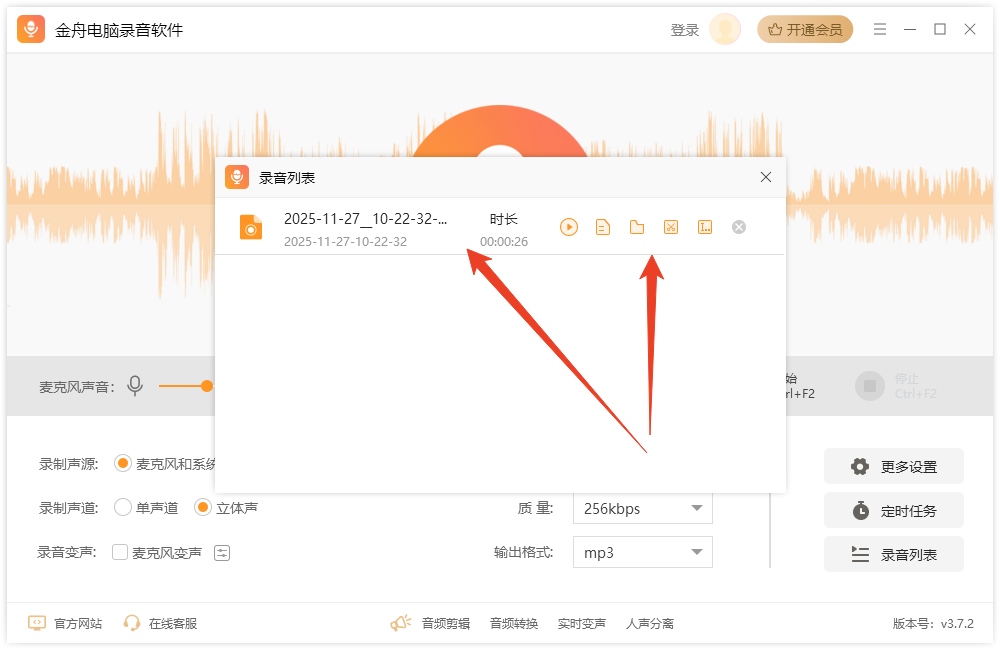Click the hamburger menu icon in the title bar

[880, 29]
